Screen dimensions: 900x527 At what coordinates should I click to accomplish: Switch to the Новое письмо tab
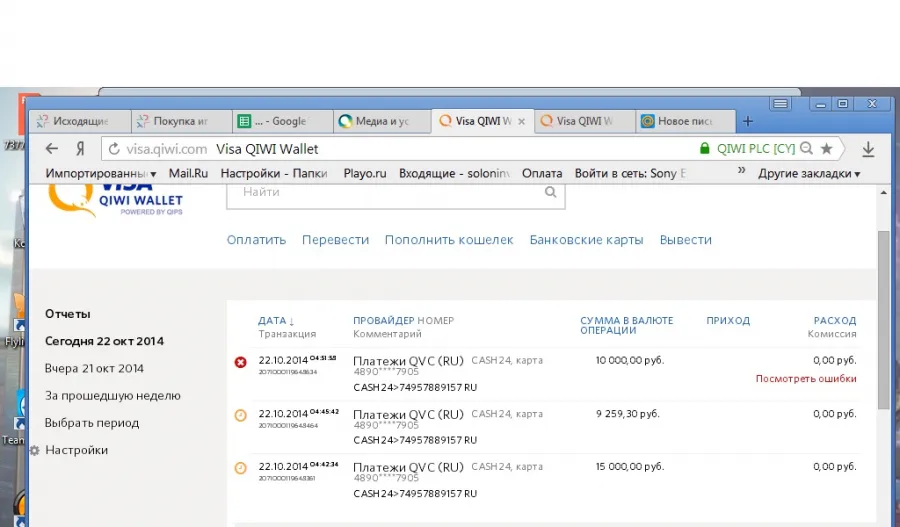pyautogui.click(x=685, y=121)
